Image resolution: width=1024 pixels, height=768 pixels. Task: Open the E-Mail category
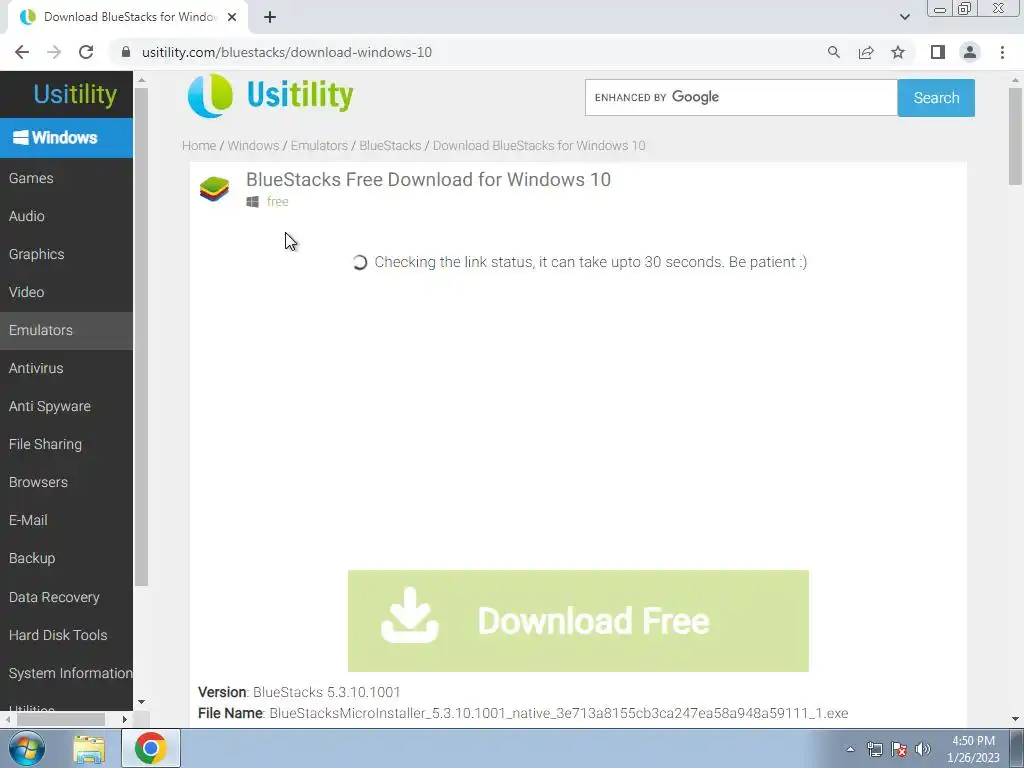pos(28,520)
